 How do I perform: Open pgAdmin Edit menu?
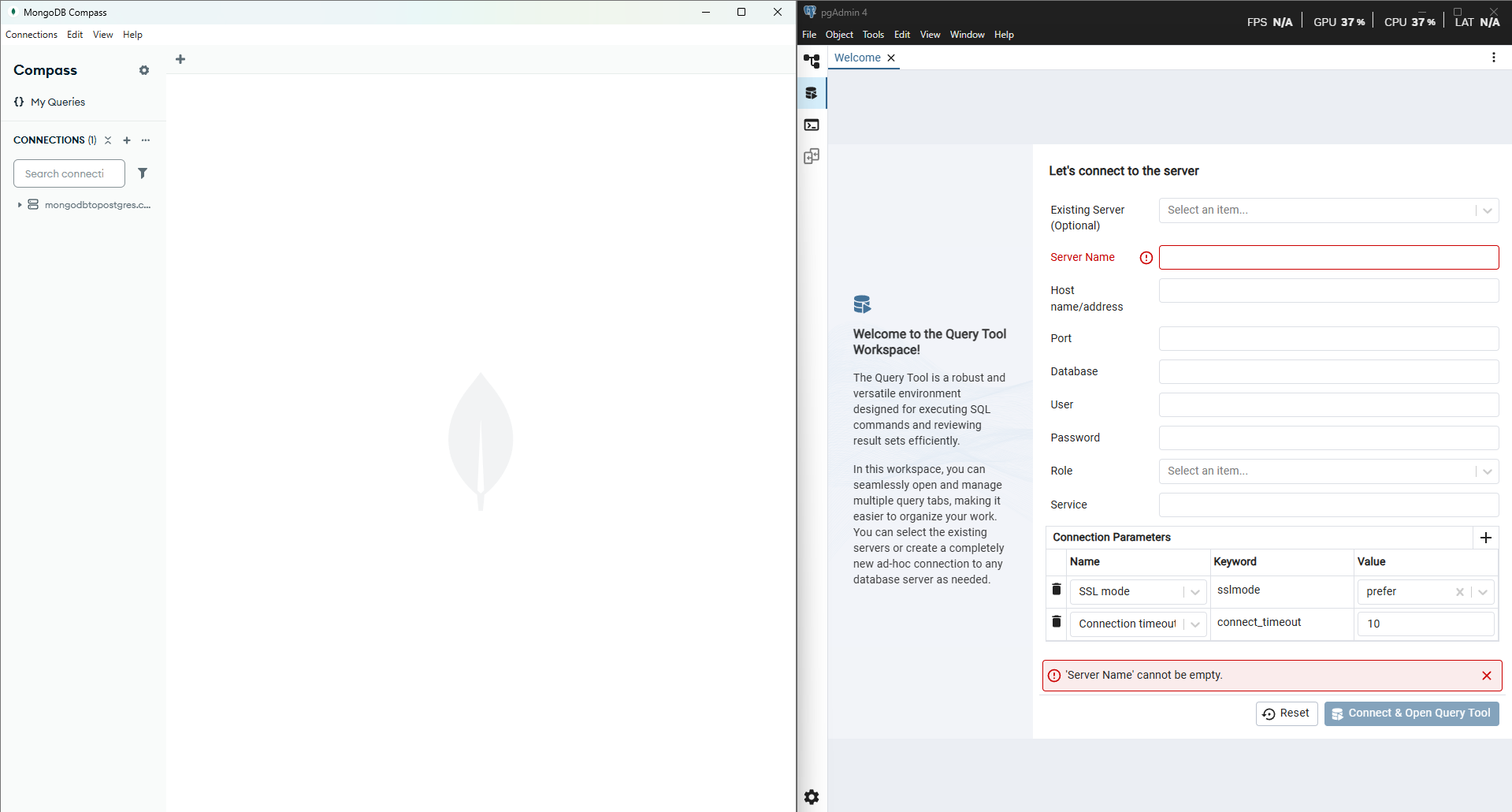902,35
